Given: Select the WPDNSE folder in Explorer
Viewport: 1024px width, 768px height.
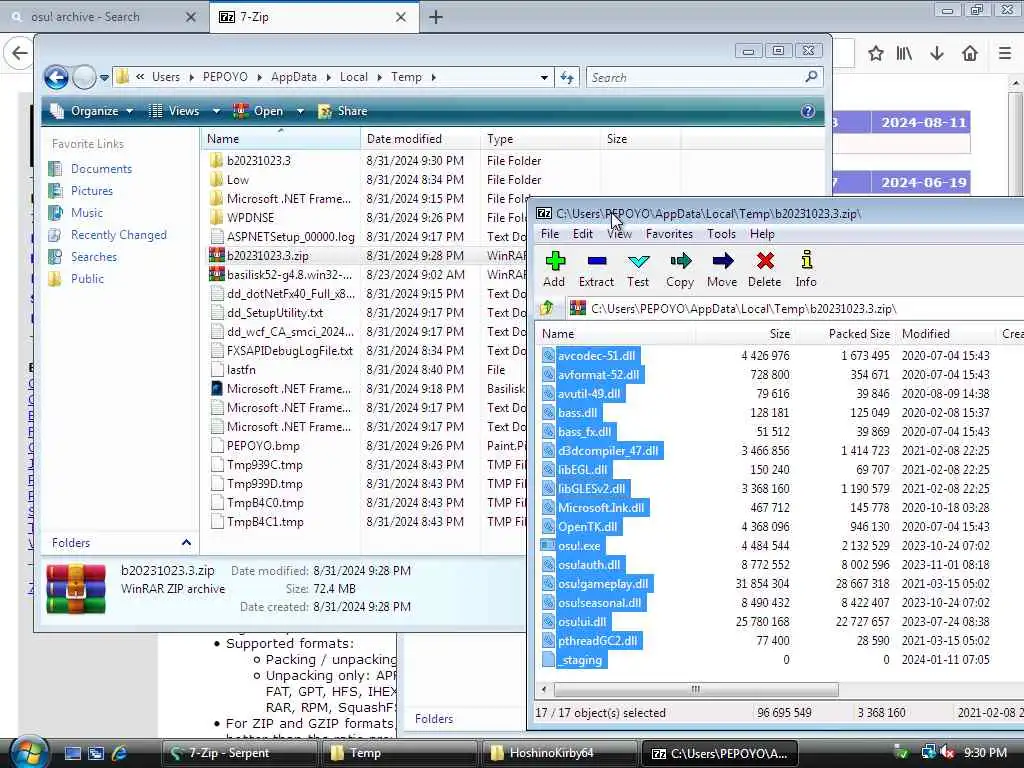Looking at the screenshot, I should [250, 218].
